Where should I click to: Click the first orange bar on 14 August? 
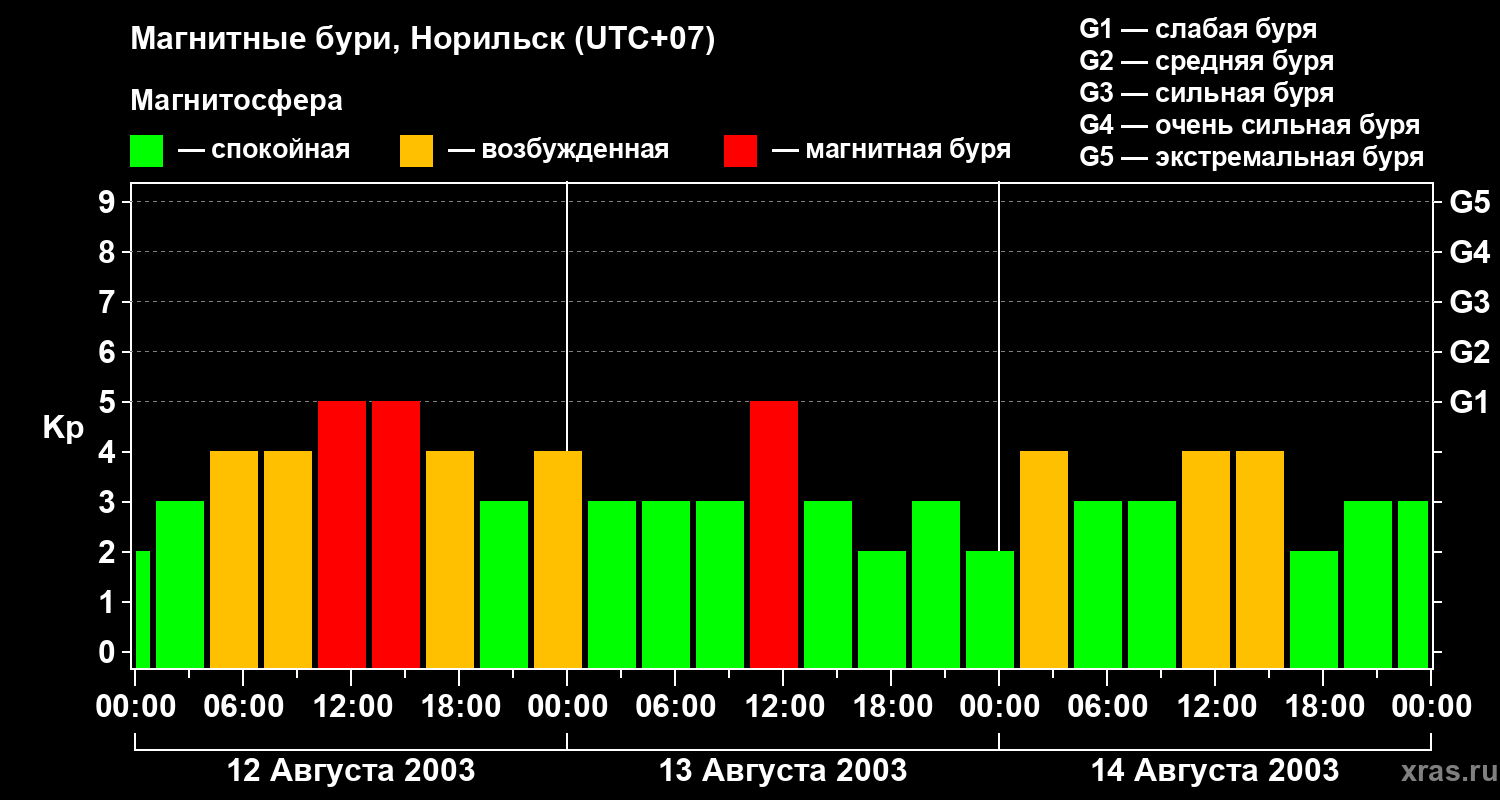click(1044, 559)
